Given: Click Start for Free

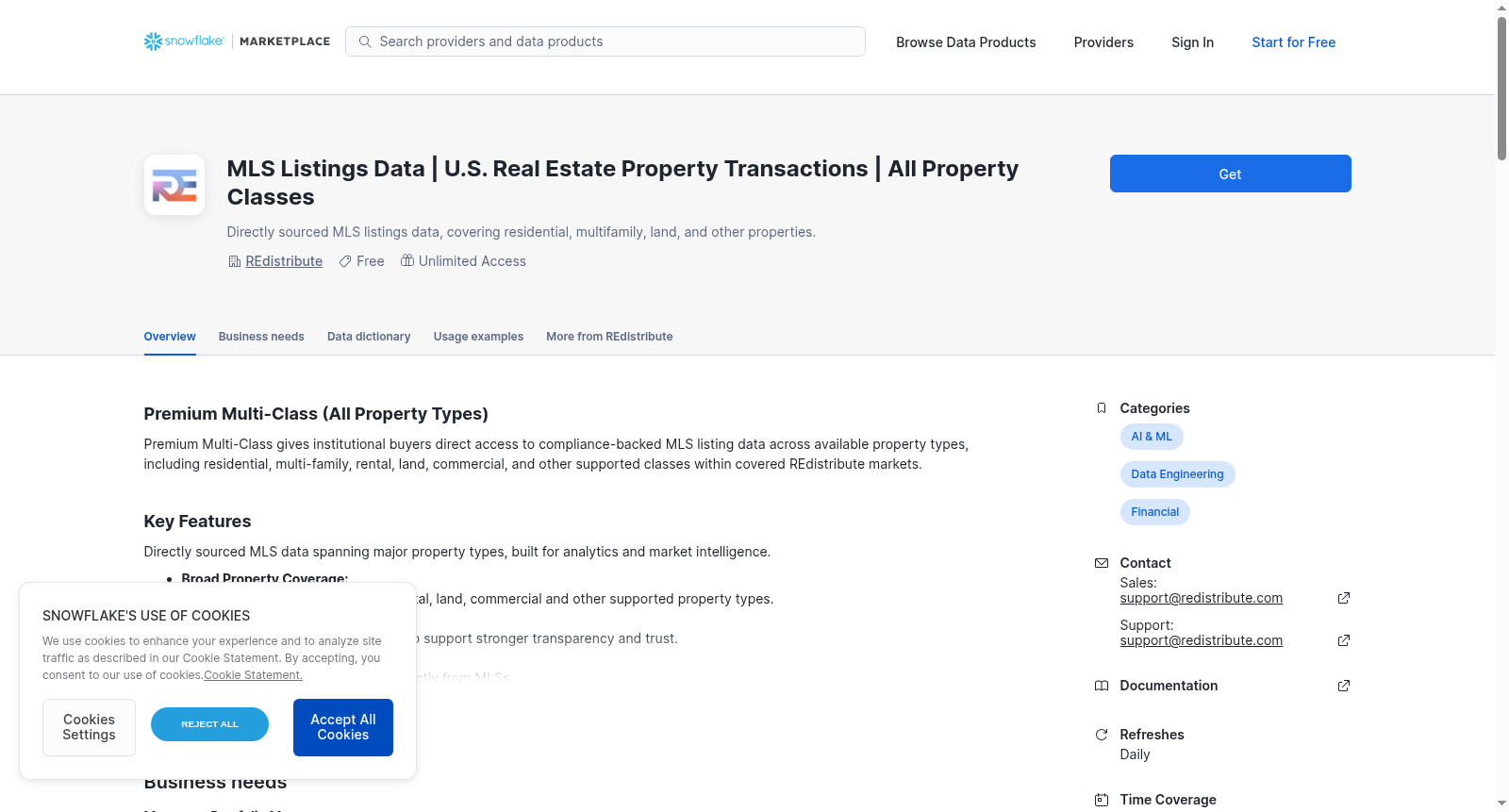Looking at the screenshot, I should [1294, 42].
